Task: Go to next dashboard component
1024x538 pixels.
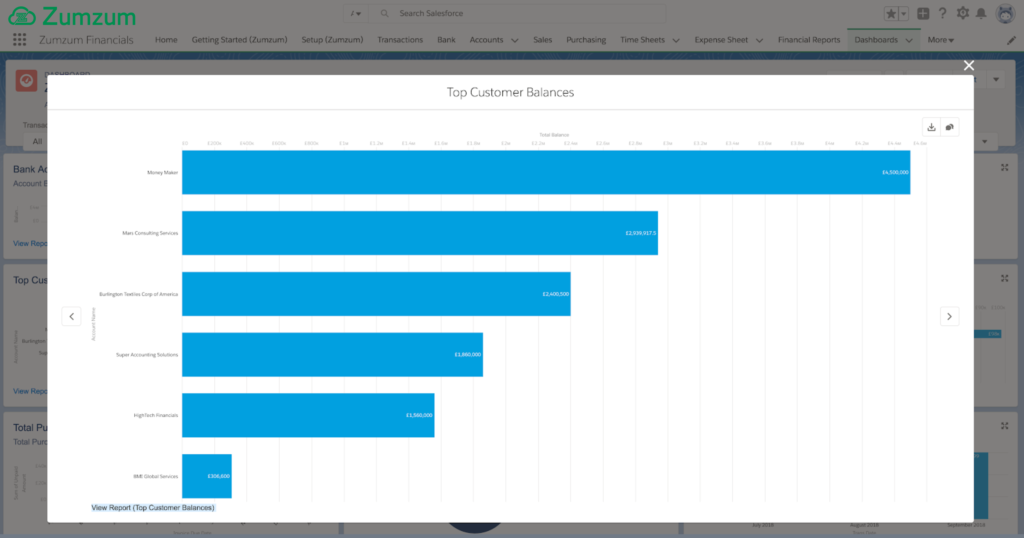Action: tap(950, 317)
